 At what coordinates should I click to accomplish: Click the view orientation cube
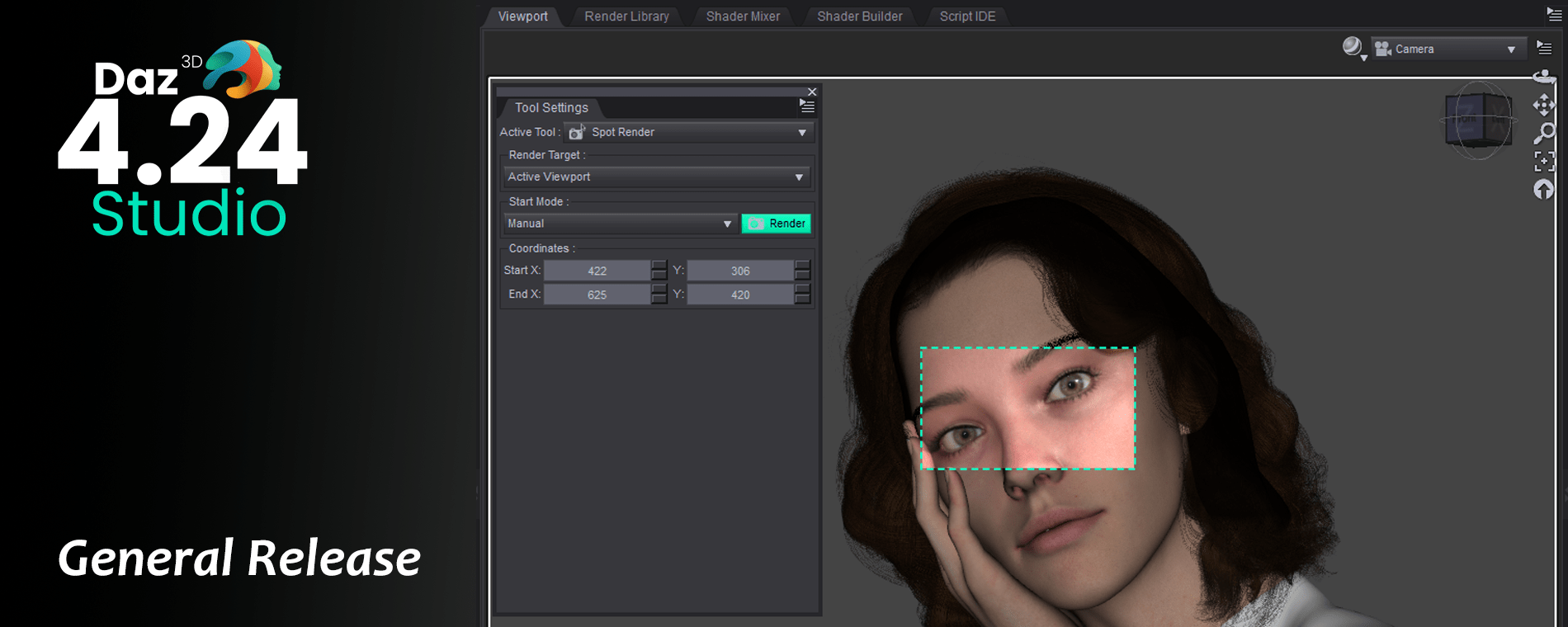(x=1479, y=120)
